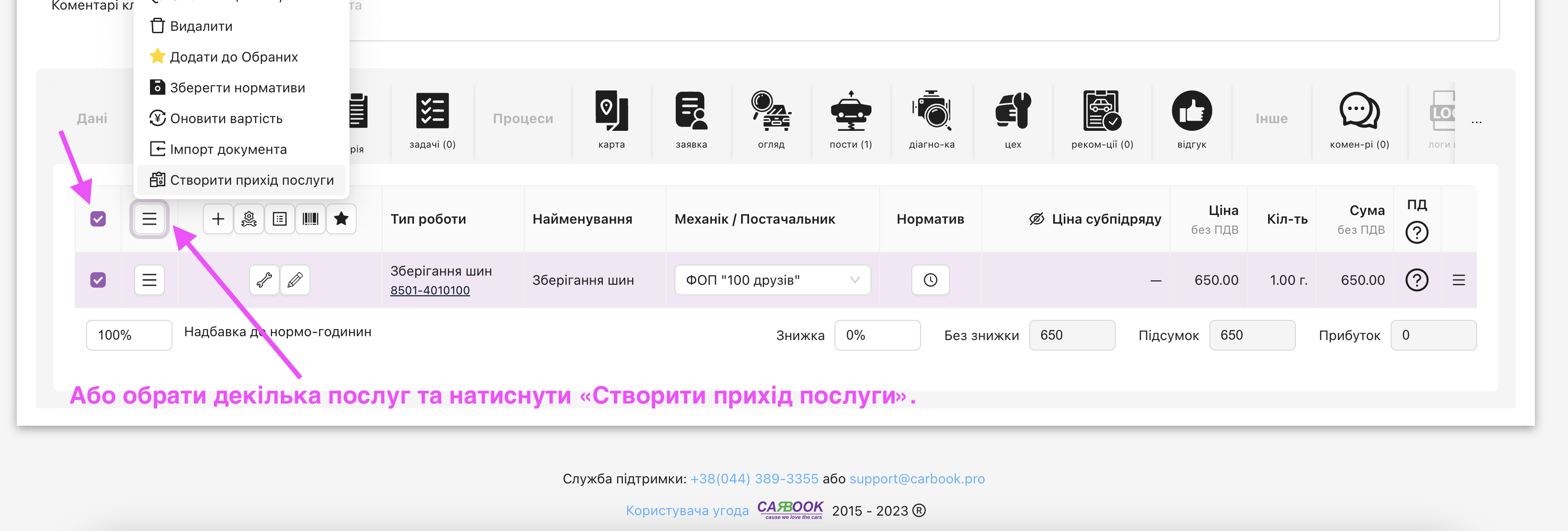The width and height of the screenshot is (1568, 531).
Task: Click the barcode icon in table header
Action: pyautogui.click(x=311, y=219)
